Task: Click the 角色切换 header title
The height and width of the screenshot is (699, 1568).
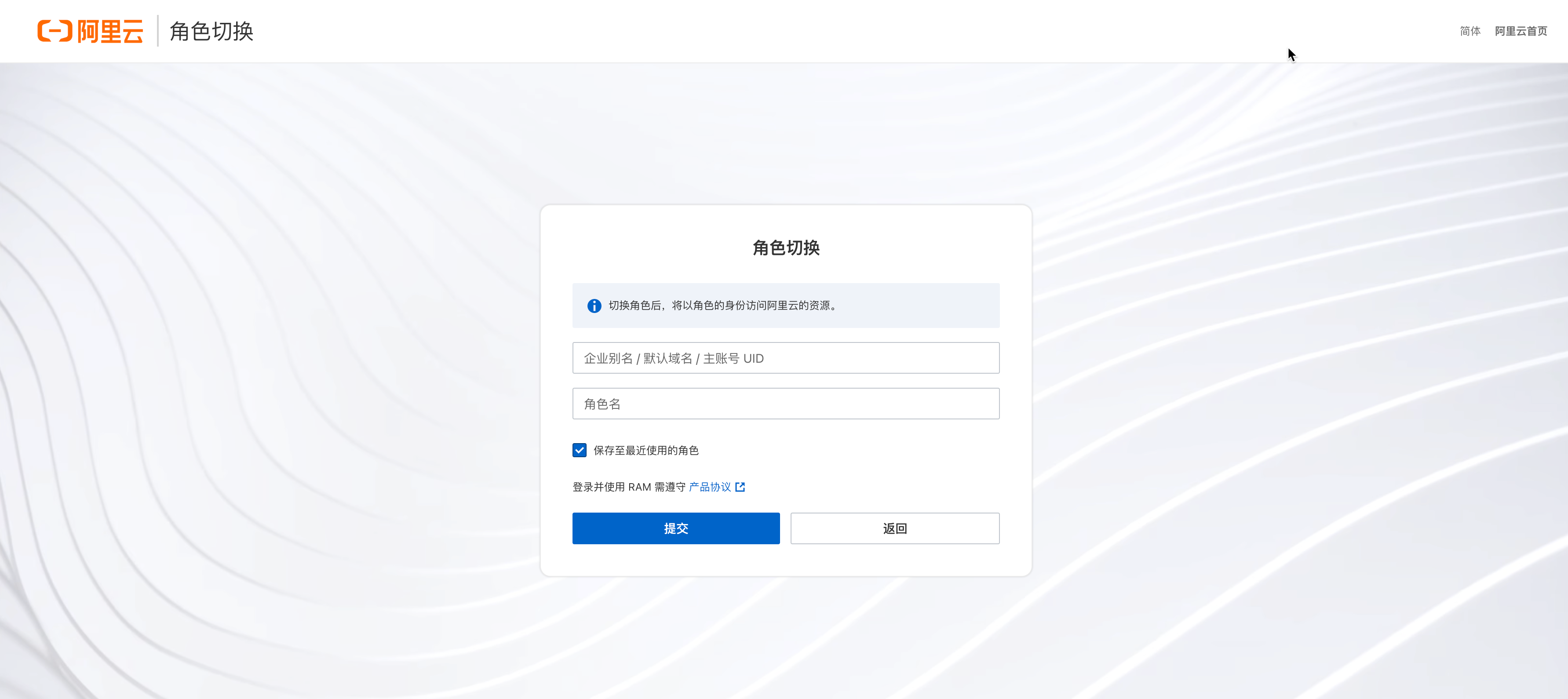Action: tap(211, 31)
